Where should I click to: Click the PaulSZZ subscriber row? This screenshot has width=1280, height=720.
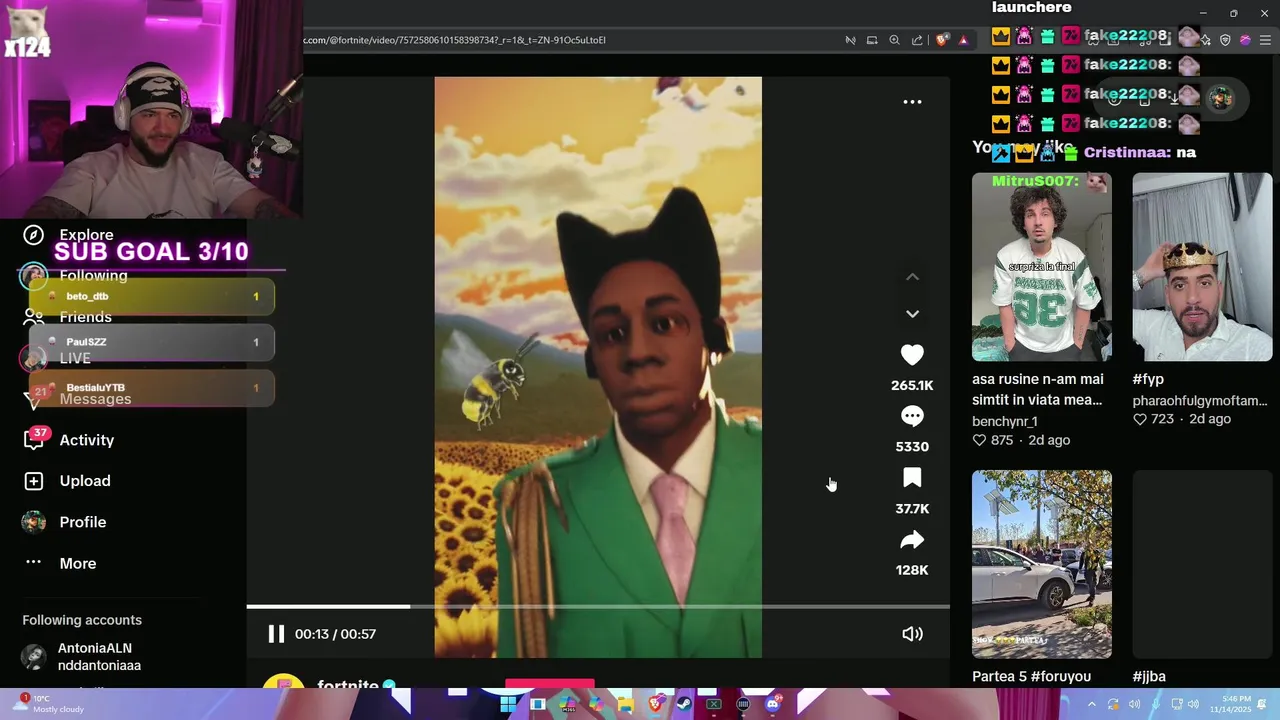click(152, 342)
